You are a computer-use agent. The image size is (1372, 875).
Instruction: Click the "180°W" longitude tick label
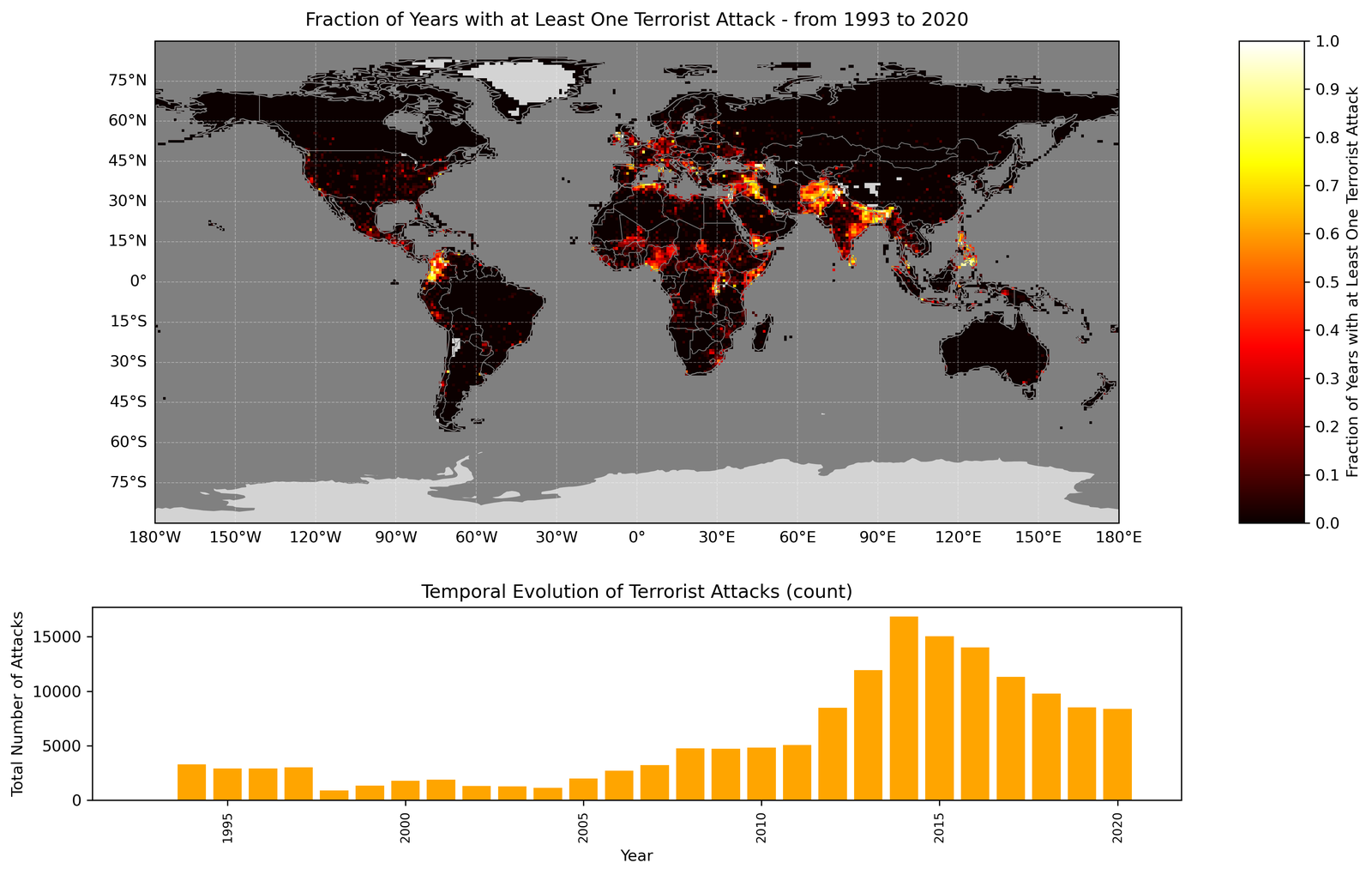155,538
